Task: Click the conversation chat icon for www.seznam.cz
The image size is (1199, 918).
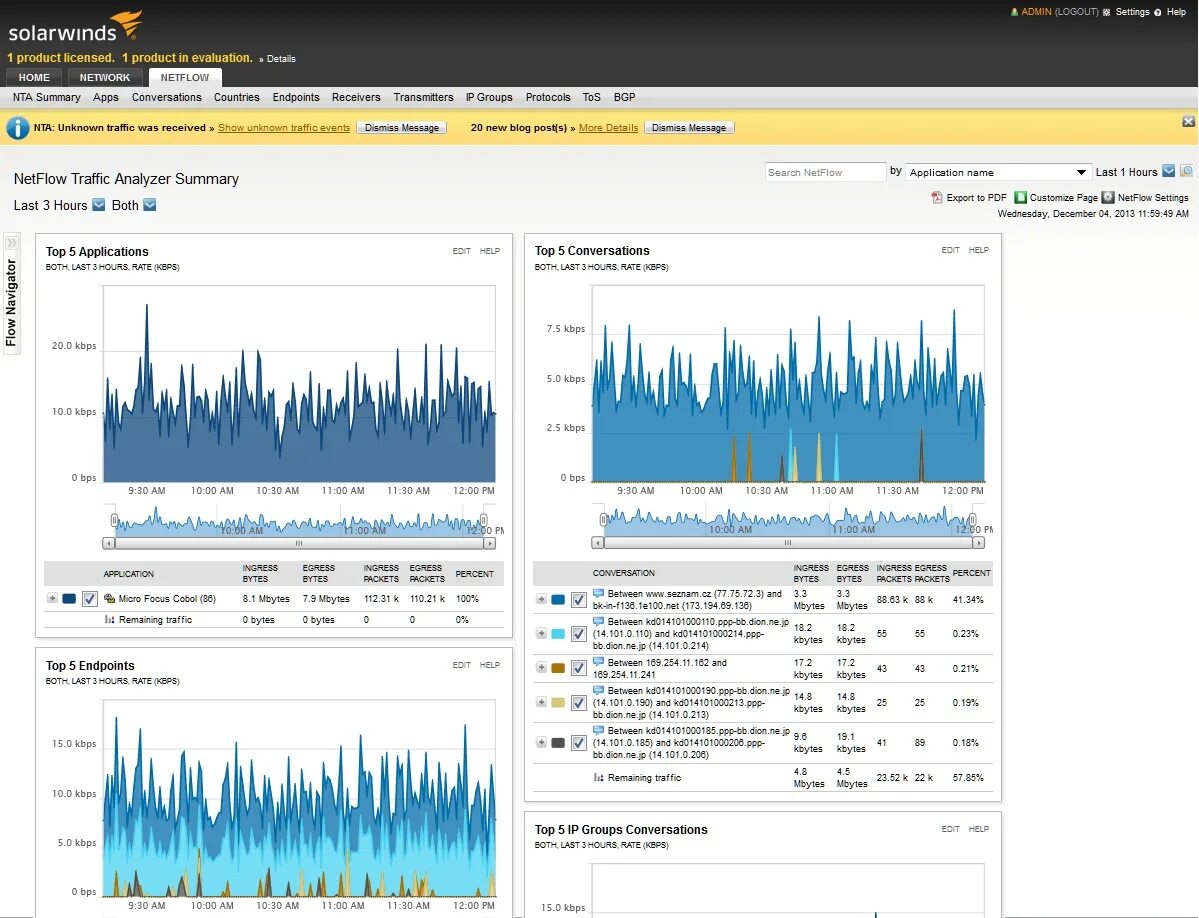Action: point(600,592)
